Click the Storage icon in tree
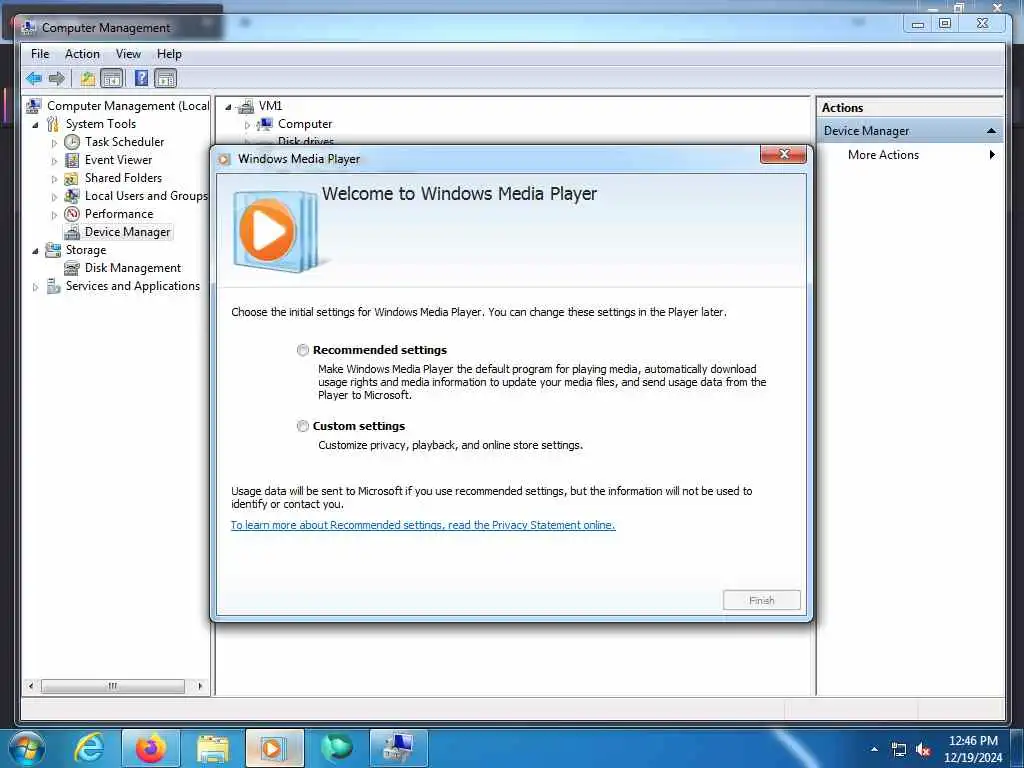This screenshot has width=1024, height=768. pyautogui.click(x=53, y=250)
